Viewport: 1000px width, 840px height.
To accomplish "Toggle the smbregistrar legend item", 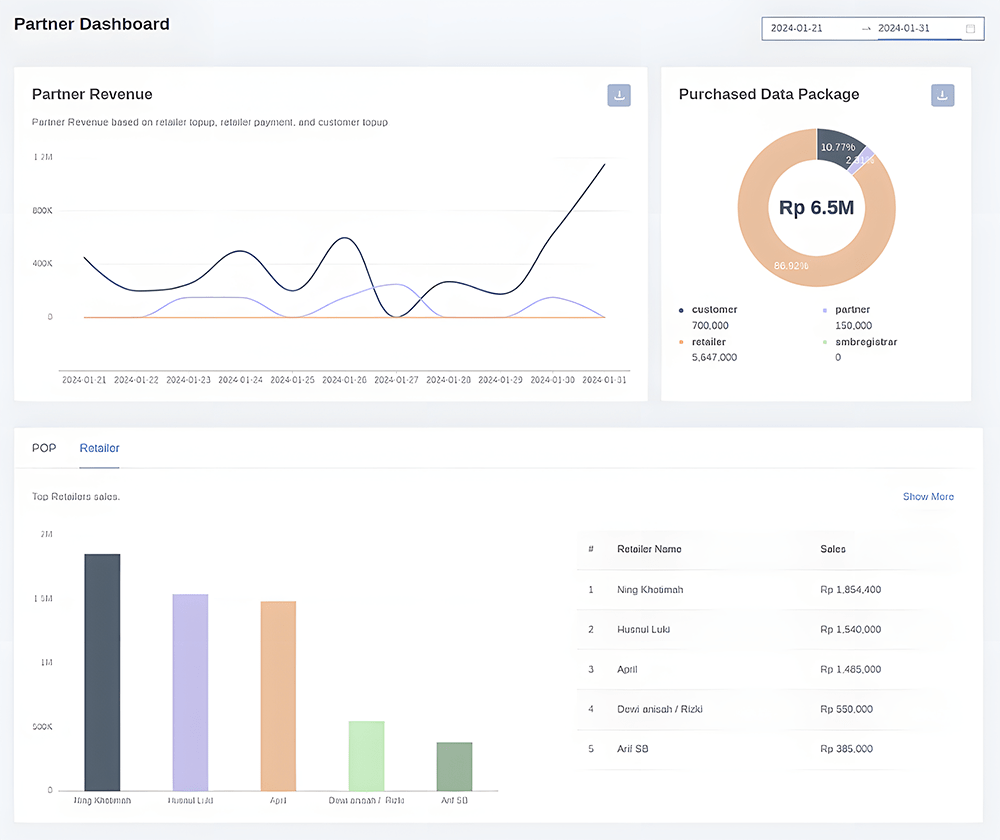I will pos(866,342).
